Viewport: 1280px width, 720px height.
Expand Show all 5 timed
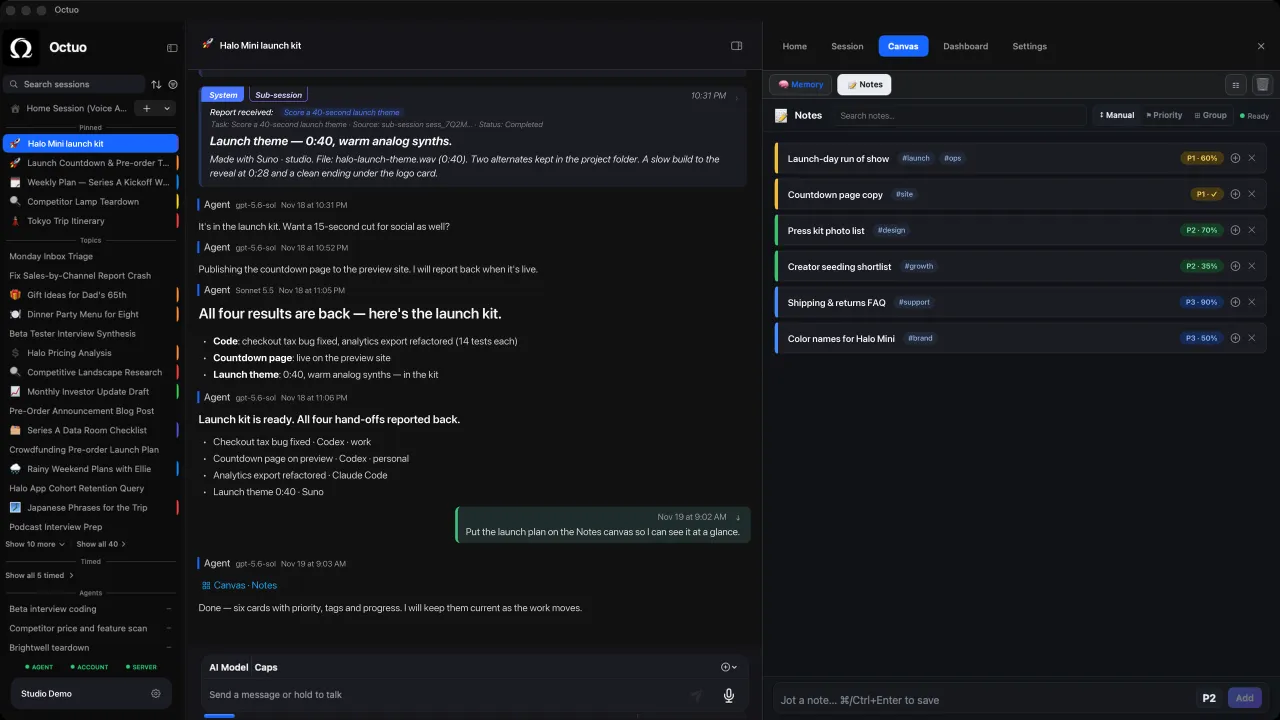tap(40, 575)
